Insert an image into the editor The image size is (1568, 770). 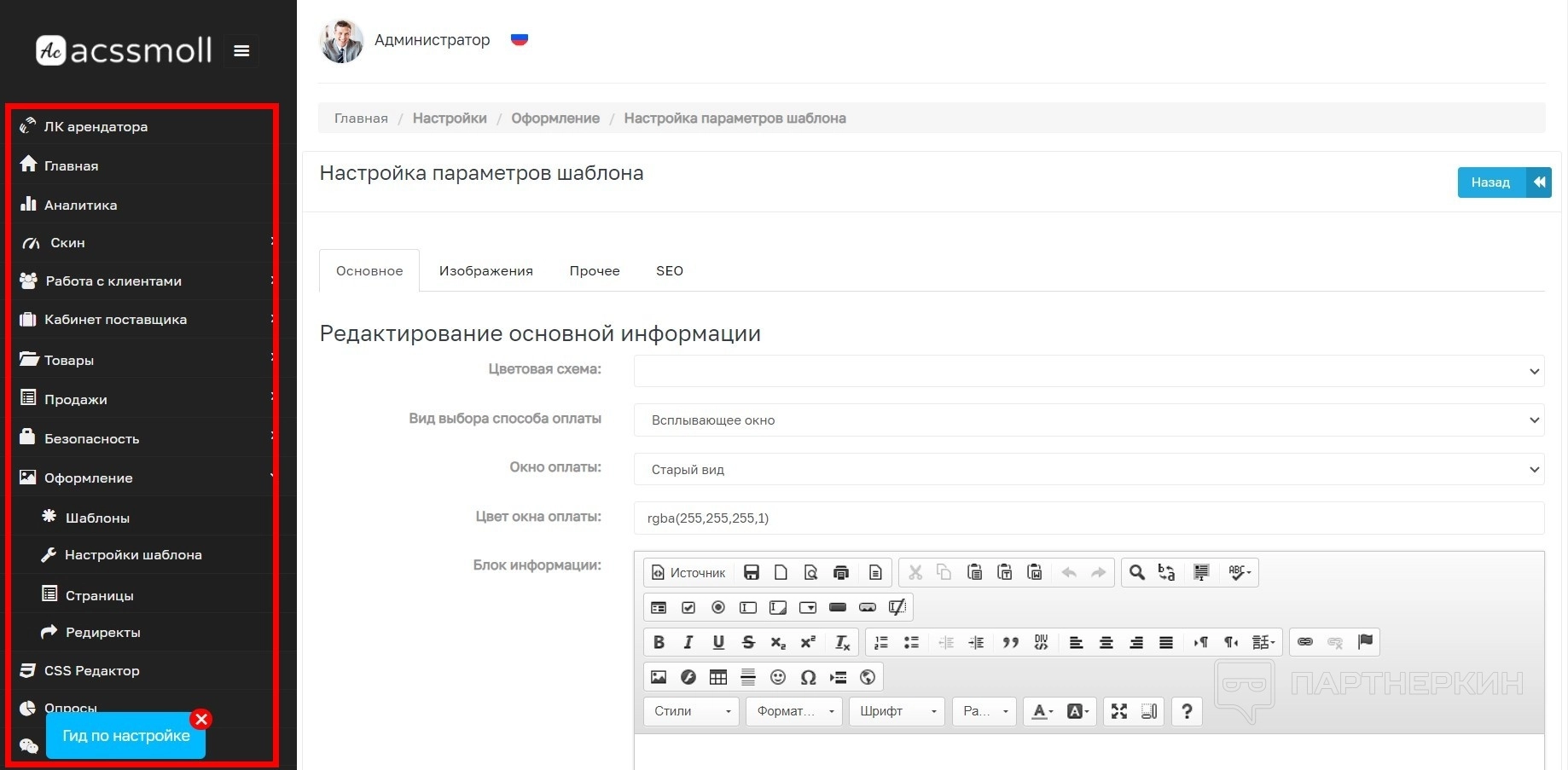coord(659,677)
